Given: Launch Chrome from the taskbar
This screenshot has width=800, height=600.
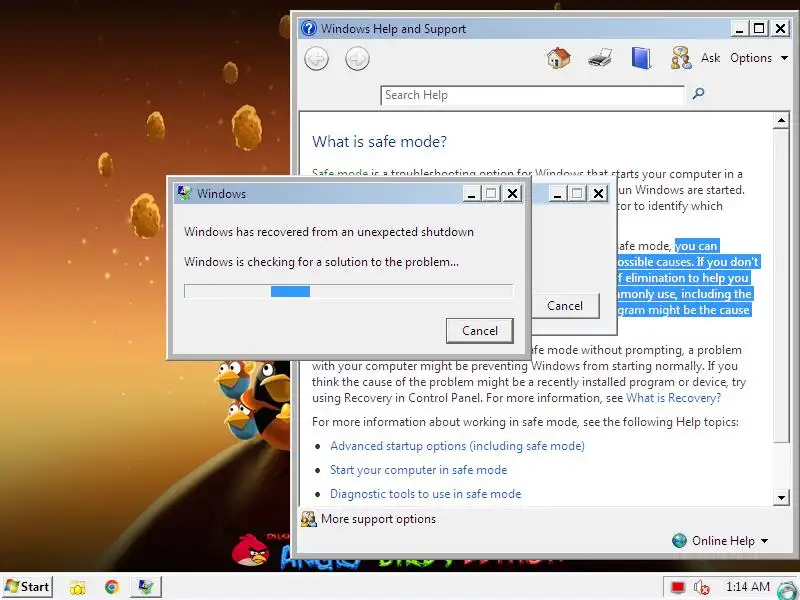Looking at the screenshot, I should (112, 587).
